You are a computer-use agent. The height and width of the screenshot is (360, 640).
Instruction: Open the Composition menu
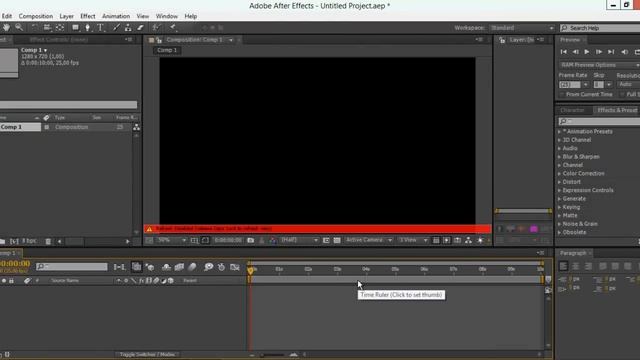coord(36,16)
